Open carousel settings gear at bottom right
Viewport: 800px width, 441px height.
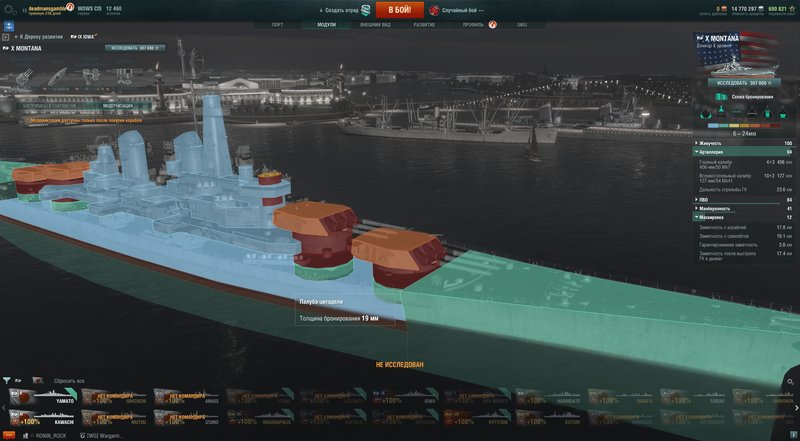coord(790,382)
